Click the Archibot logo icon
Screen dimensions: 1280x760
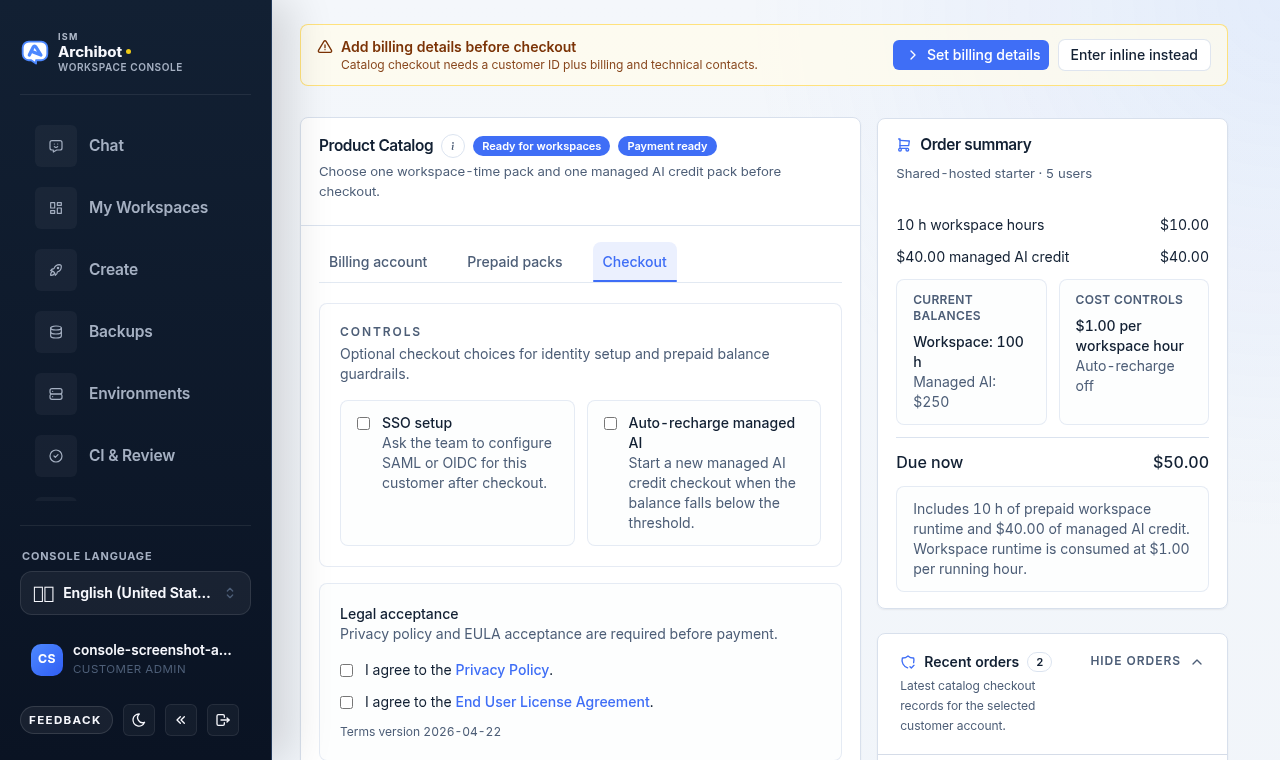pos(35,52)
